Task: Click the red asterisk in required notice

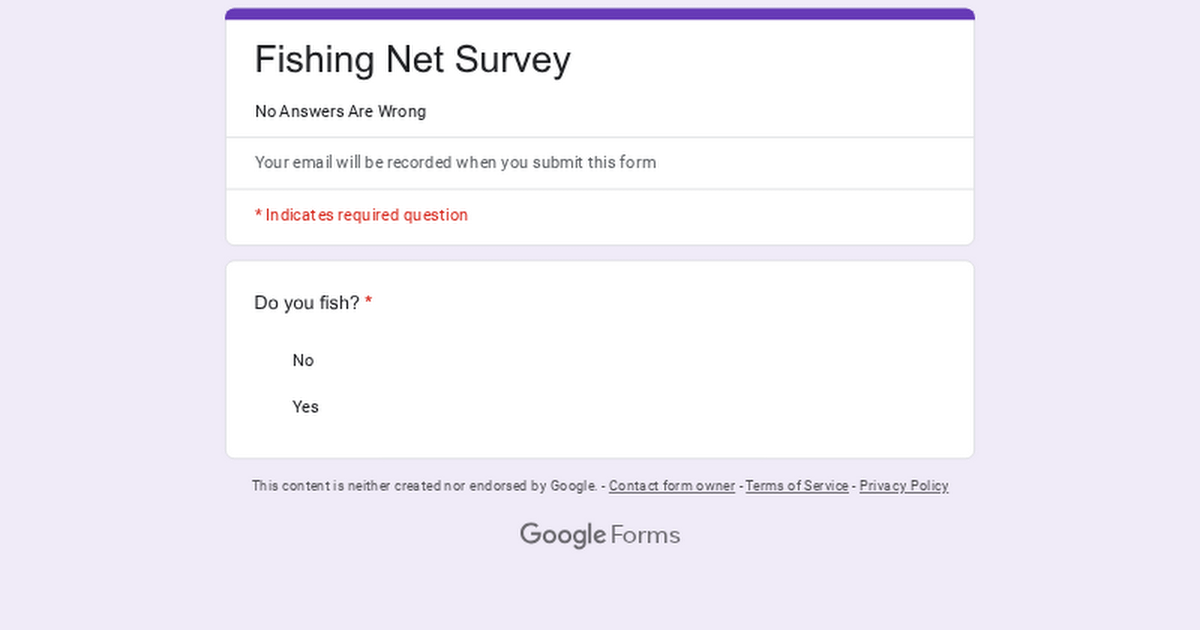Action: pyautogui.click(x=258, y=215)
